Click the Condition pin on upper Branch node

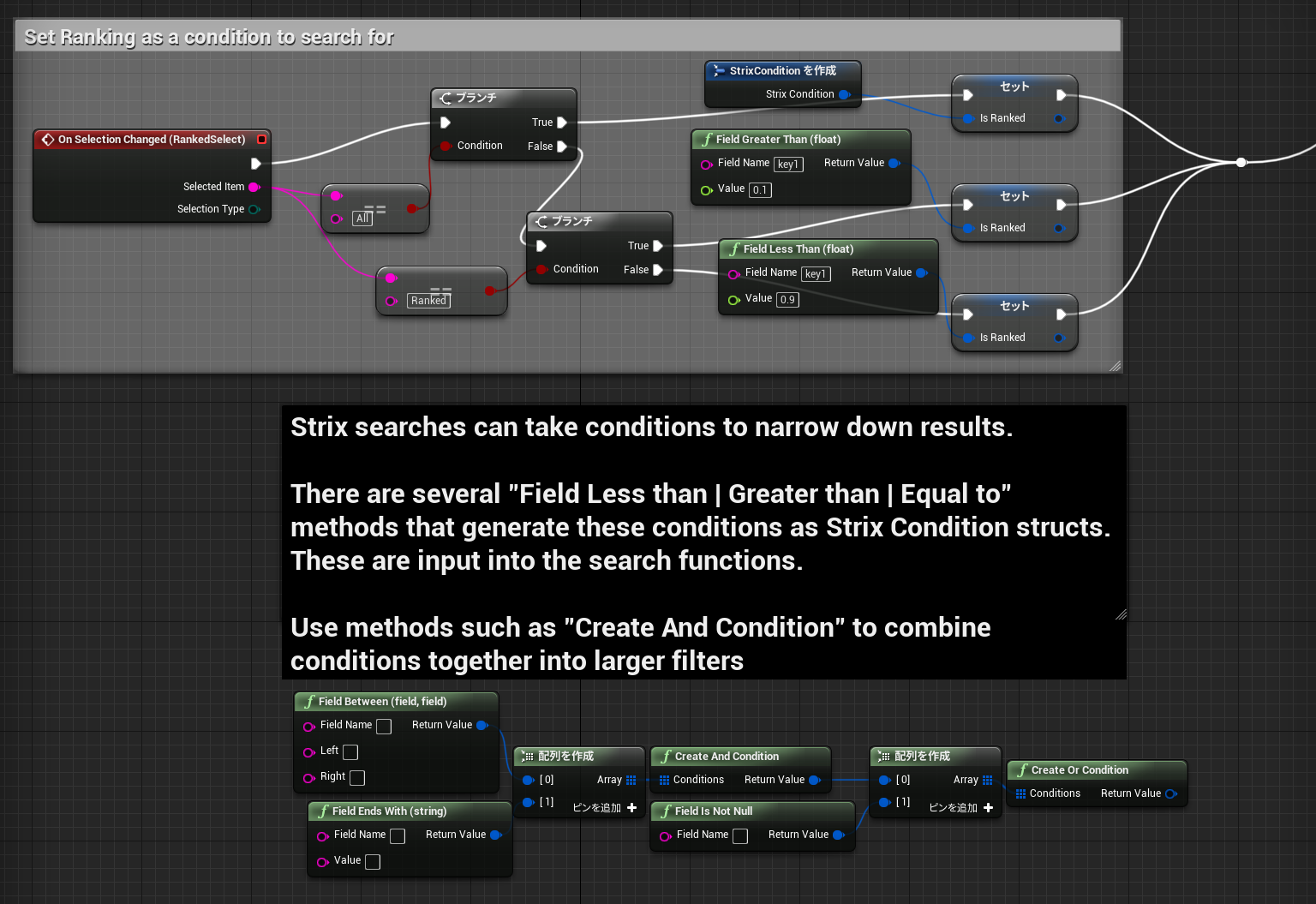(446, 146)
